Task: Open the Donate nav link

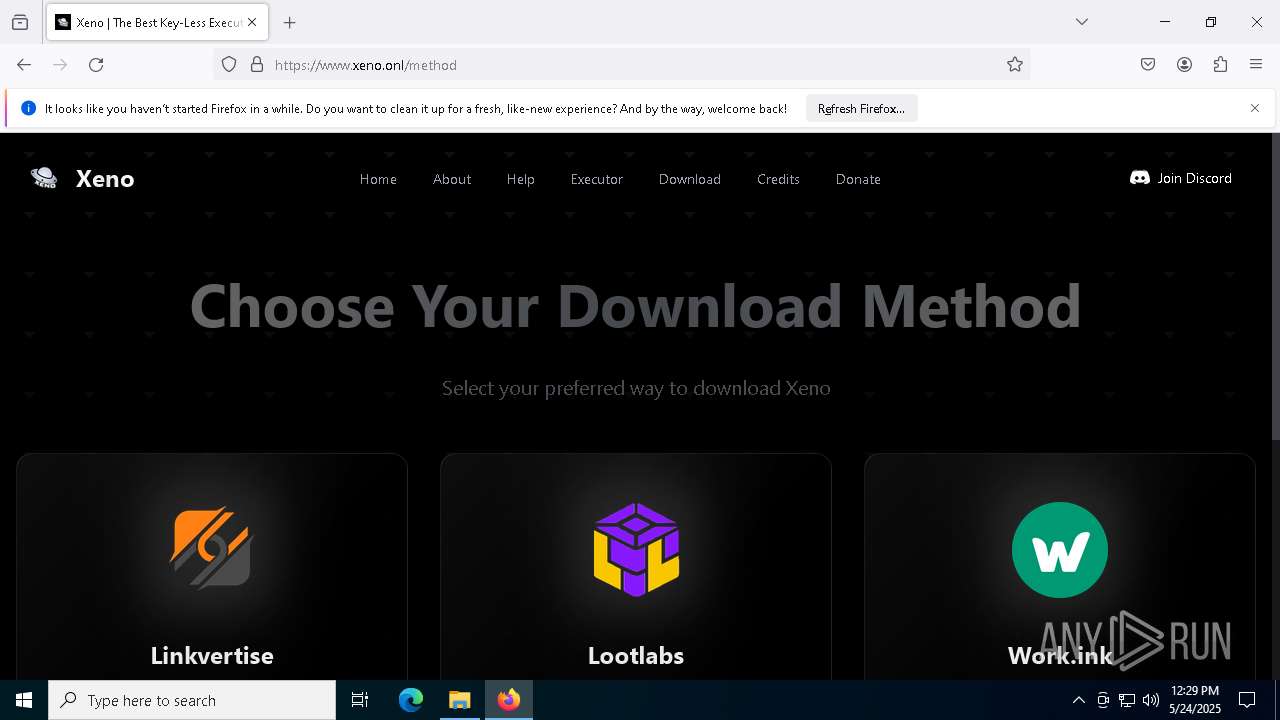Action: [858, 179]
